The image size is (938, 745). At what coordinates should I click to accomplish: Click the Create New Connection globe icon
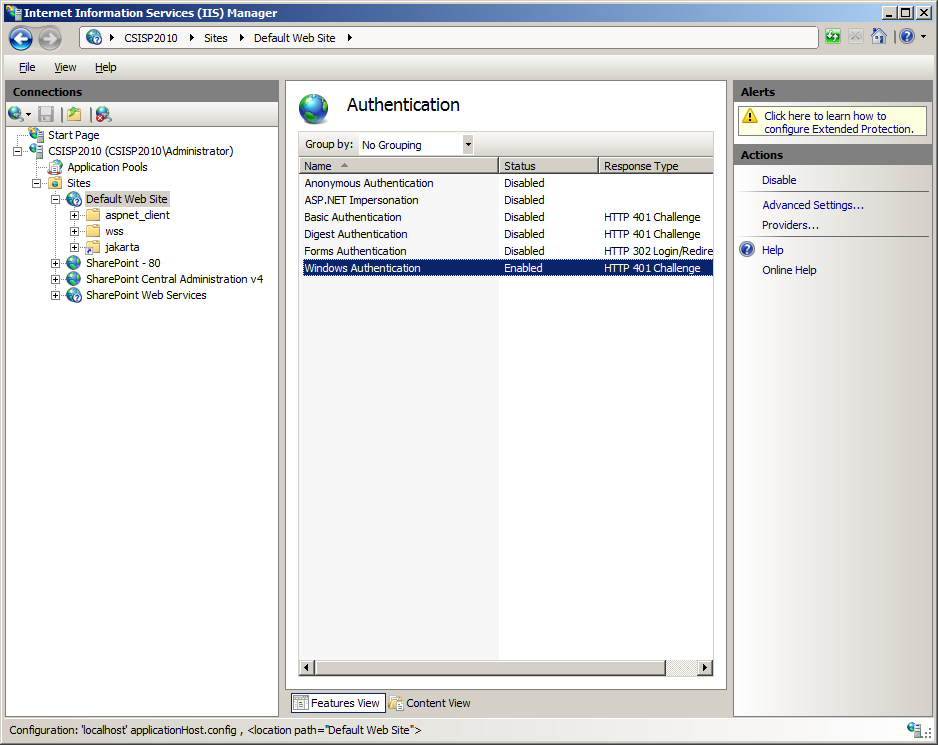pyautogui.click(x=16, y=114)
